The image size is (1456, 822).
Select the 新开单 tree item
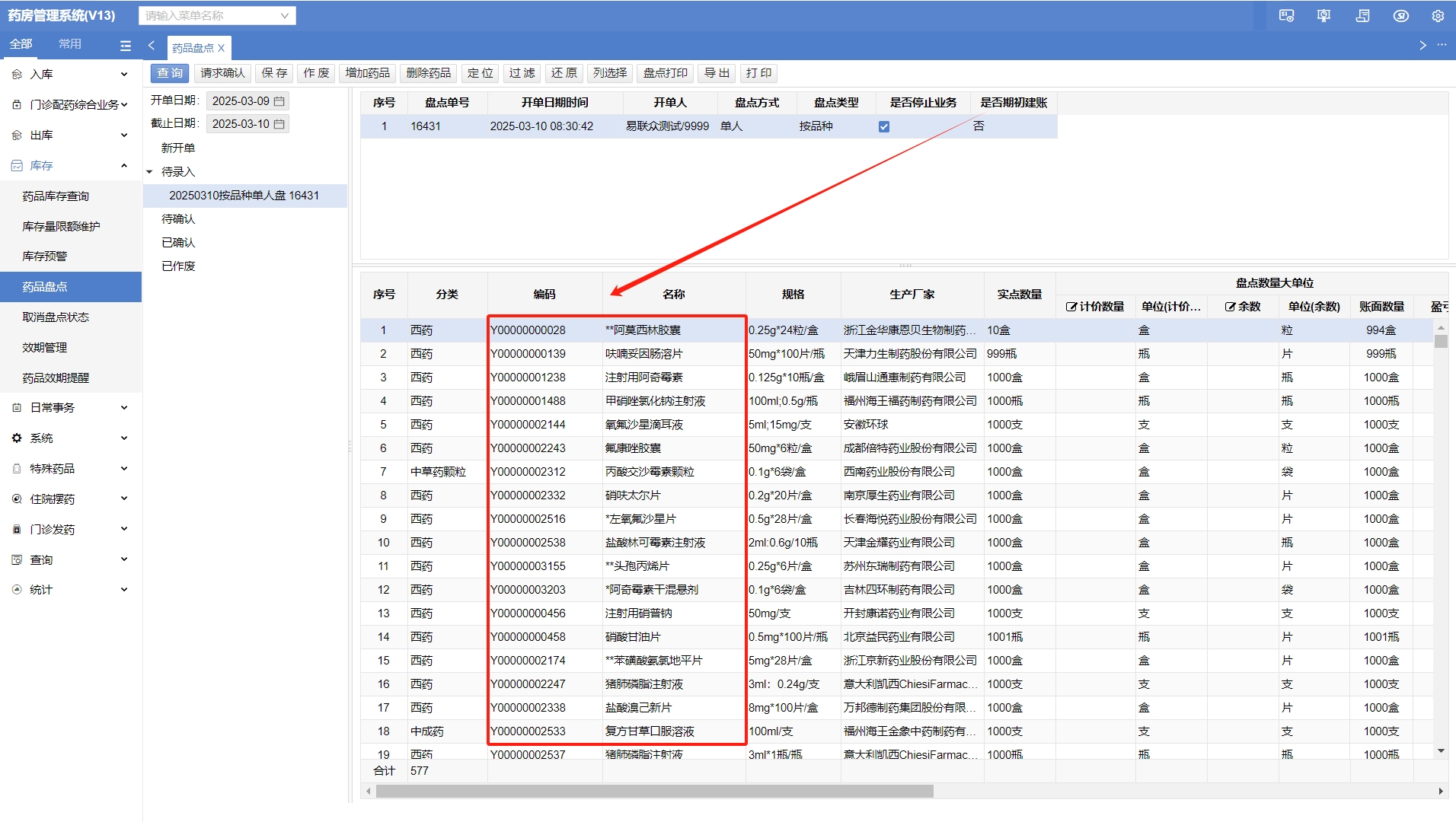click(178, 148)
